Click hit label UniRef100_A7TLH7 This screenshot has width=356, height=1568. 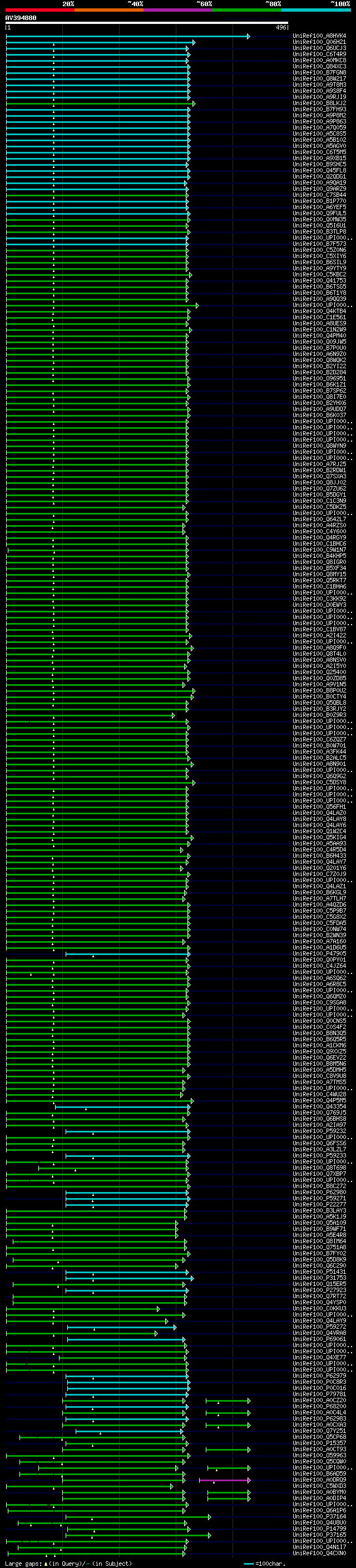coord(319,898)
